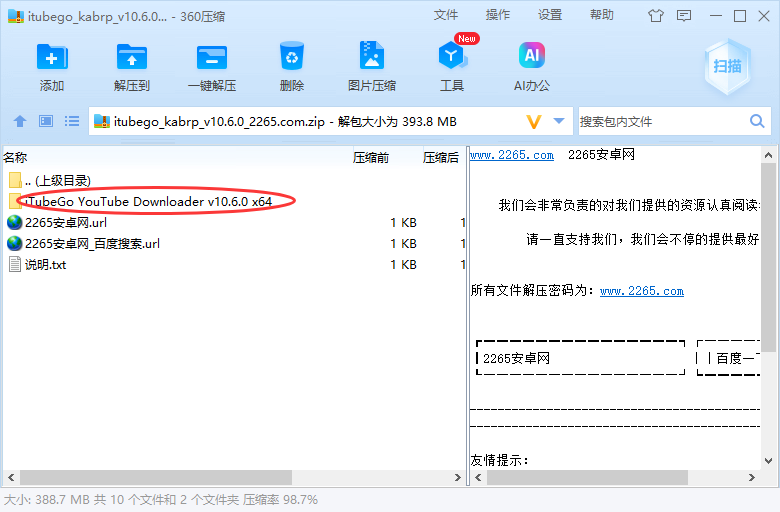Click the 删除 (Delete) trash icon
Screen dimensions: 780x512
(x=292, y=56)
